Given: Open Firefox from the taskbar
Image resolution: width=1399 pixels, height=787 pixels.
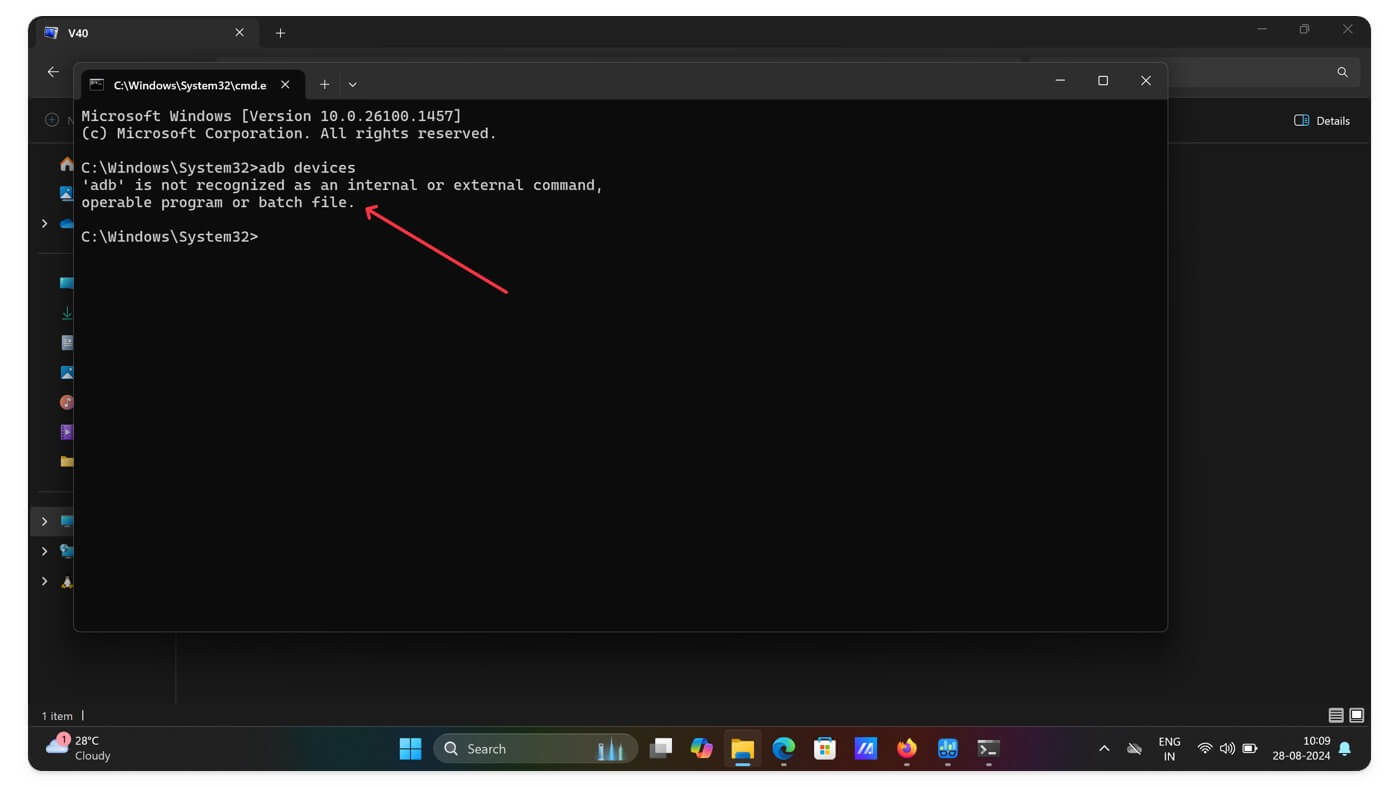Looking at the screenshot, I should 906,748.
